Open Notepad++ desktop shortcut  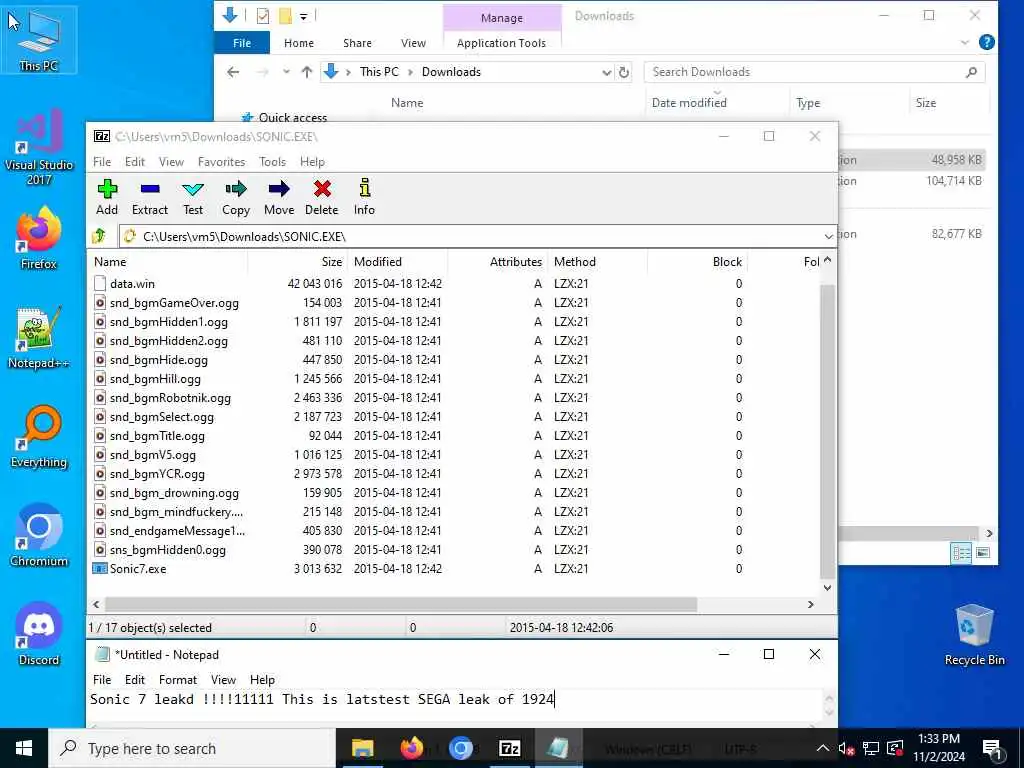[39, 337]
